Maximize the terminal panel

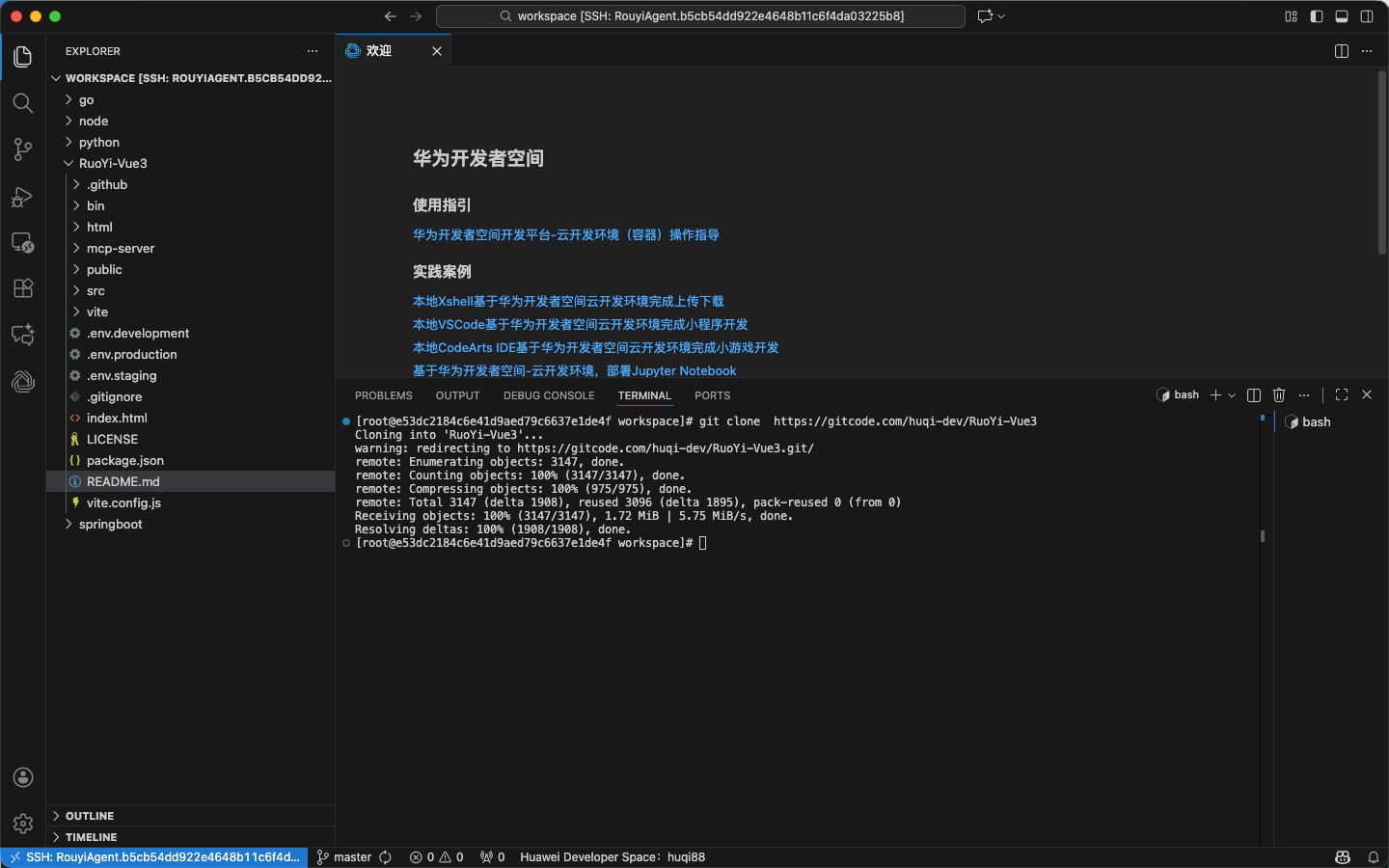(1342, 395)
